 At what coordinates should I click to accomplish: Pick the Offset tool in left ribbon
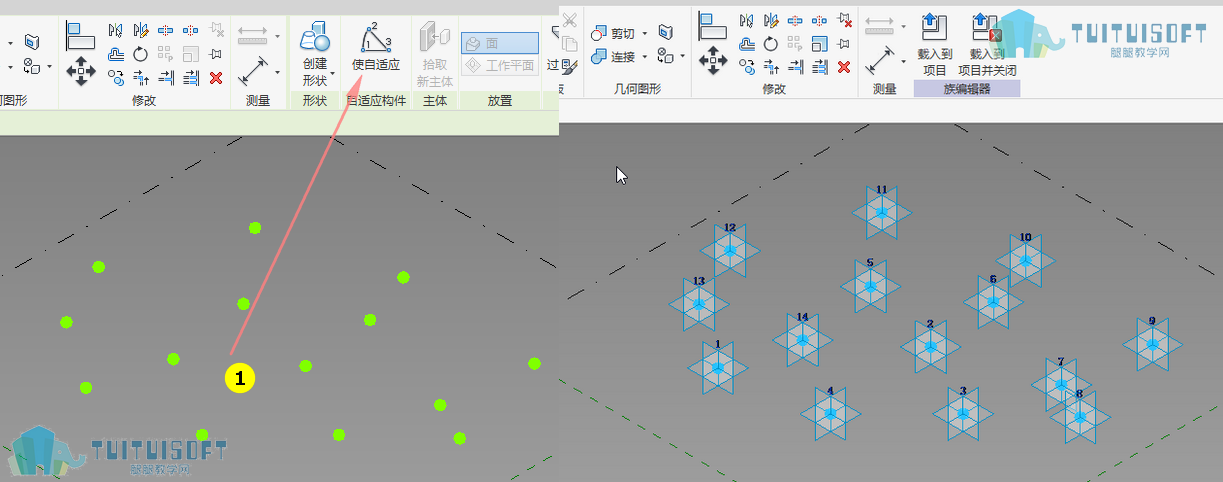tap(116, 54)
